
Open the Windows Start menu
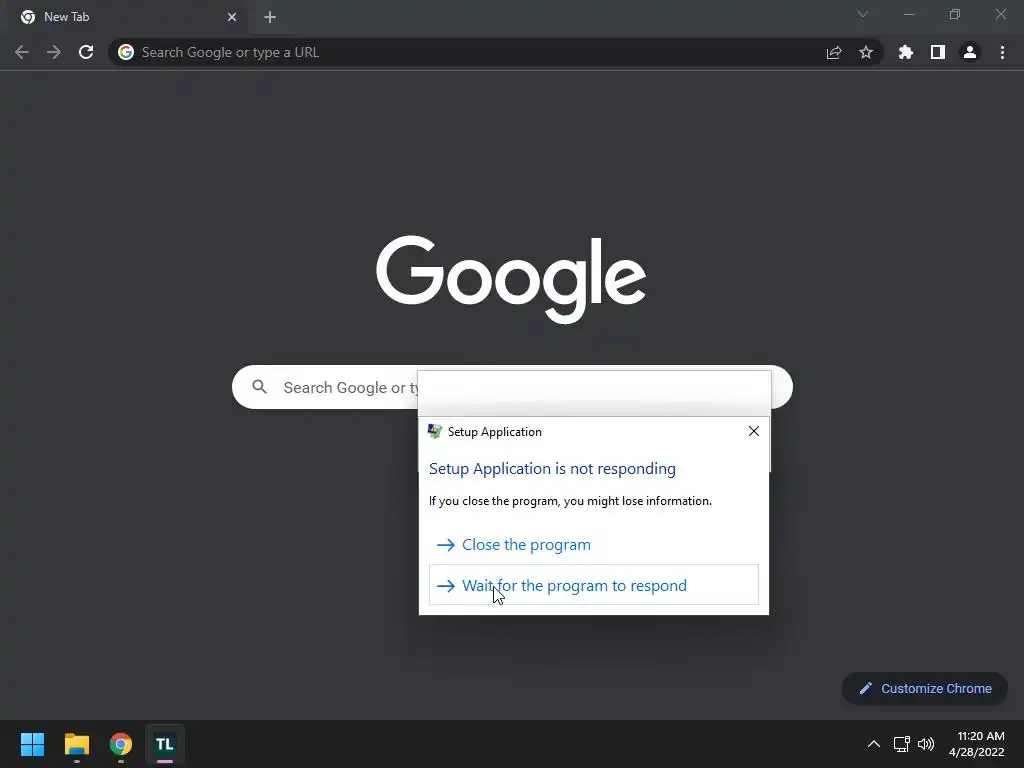pos(32,744)
